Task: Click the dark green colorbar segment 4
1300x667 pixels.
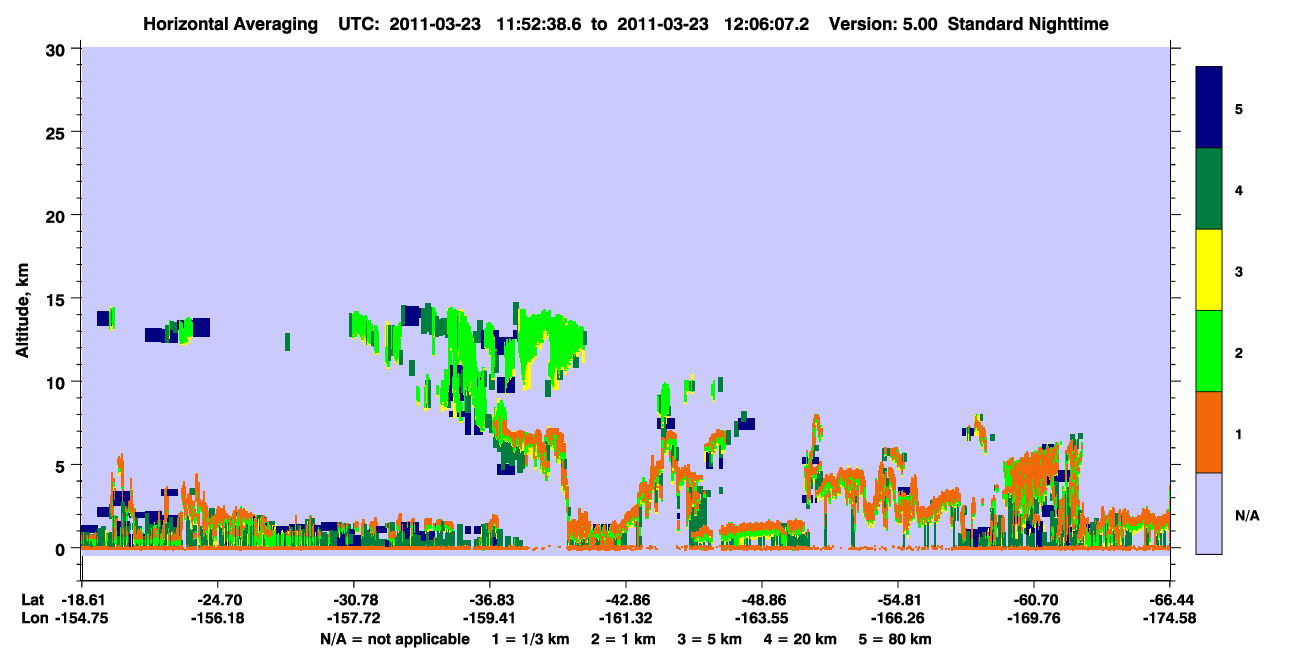Action: tap(1209, 189)
